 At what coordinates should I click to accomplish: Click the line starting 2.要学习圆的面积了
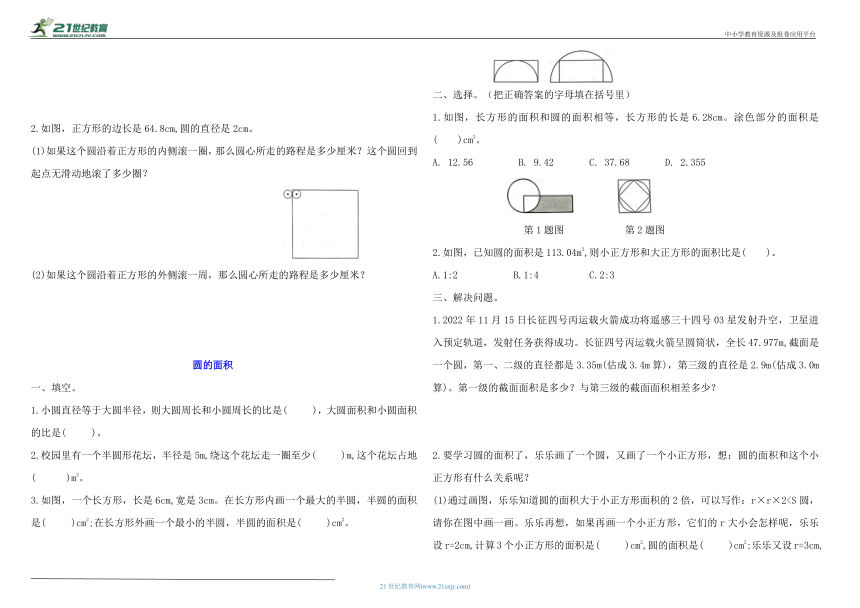pyautogui.click(x=626, y=455)
